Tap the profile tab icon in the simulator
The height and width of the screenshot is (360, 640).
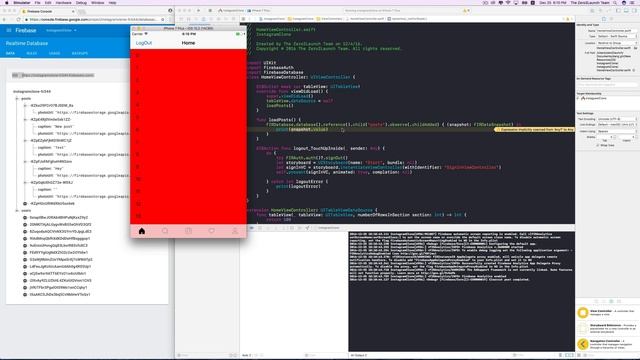[x=235, y=231]
